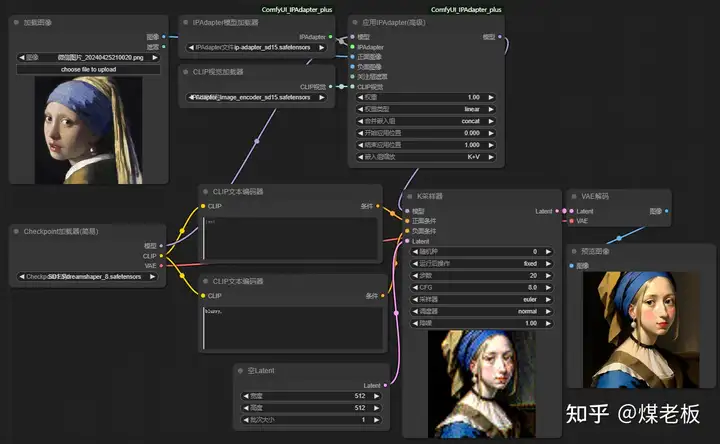Click the yellow CLIP output socket on the Checkpoint加载器 node
This screenshot has height=444, width=720.
[x=161, y=256]
